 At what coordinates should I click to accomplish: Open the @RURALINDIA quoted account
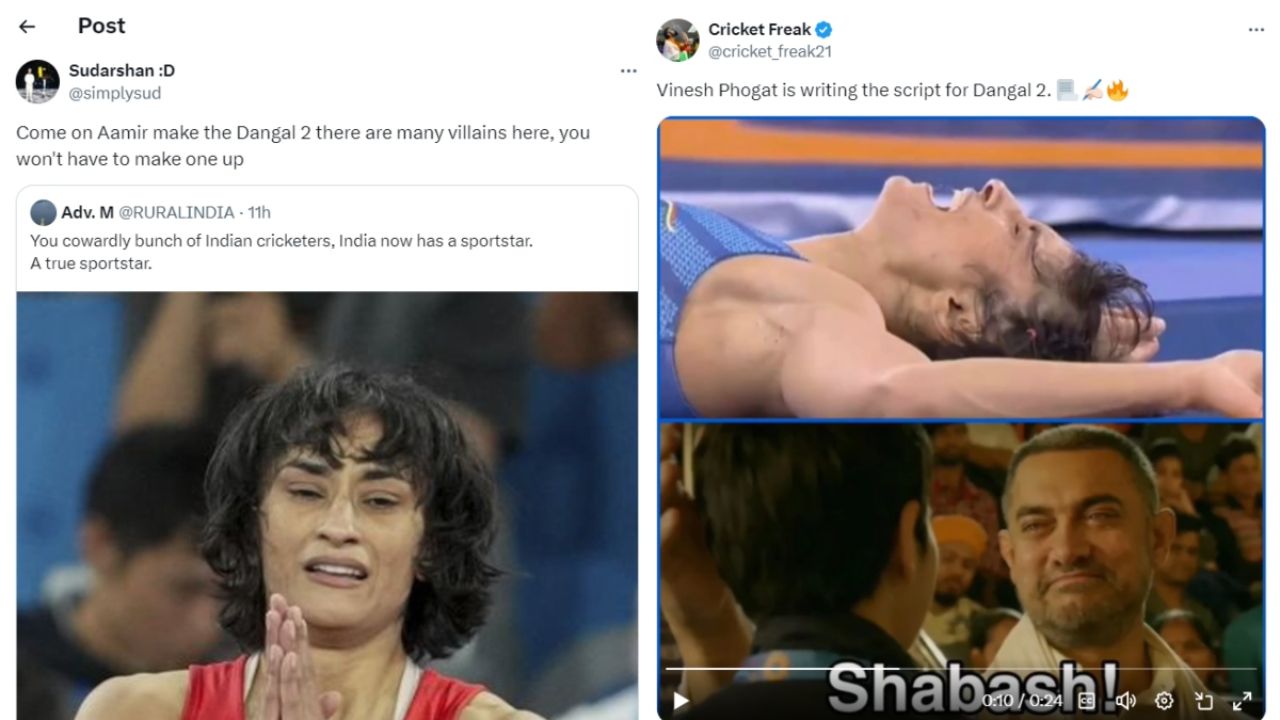177,212
